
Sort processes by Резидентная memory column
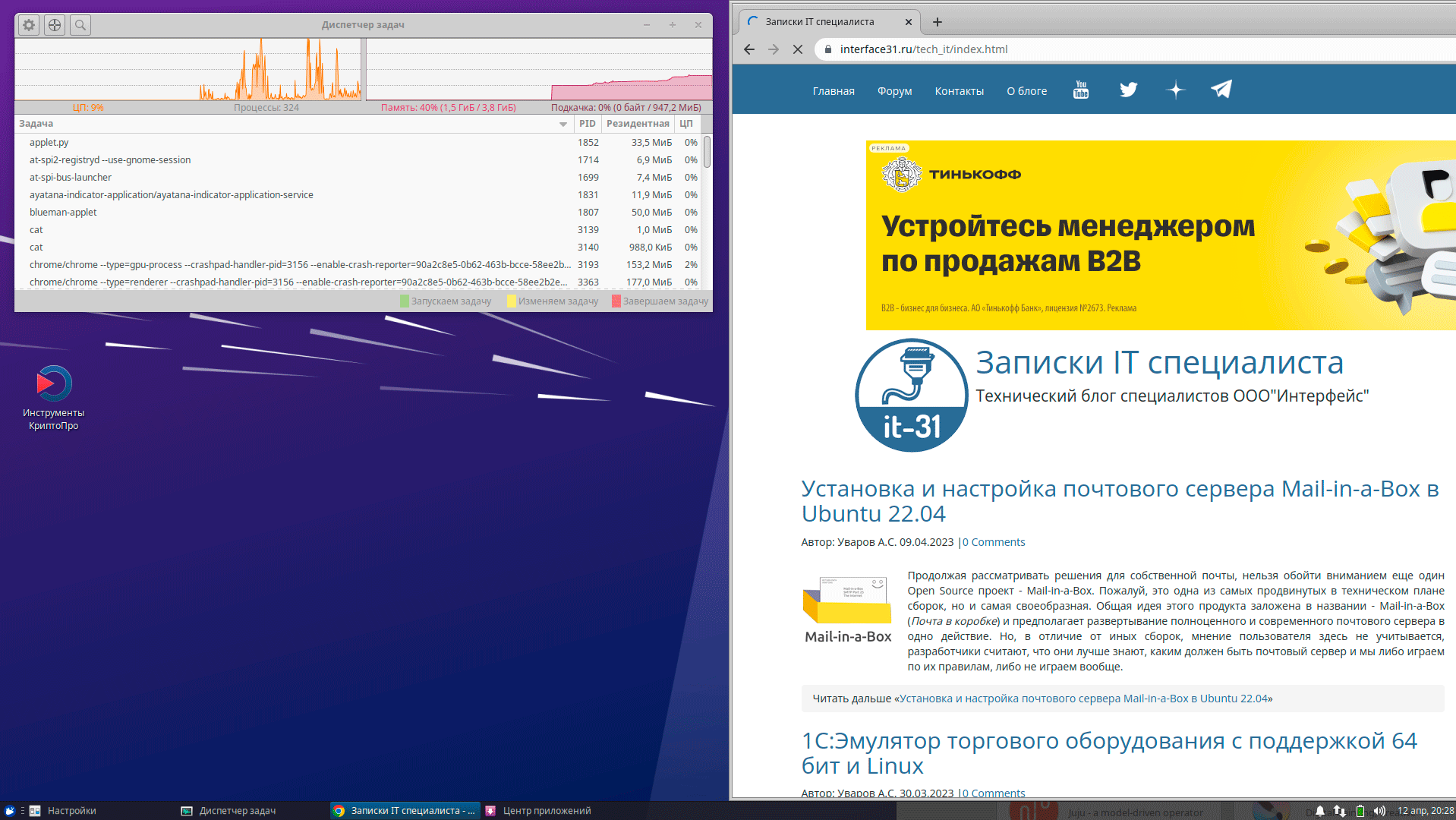point(638,124)
